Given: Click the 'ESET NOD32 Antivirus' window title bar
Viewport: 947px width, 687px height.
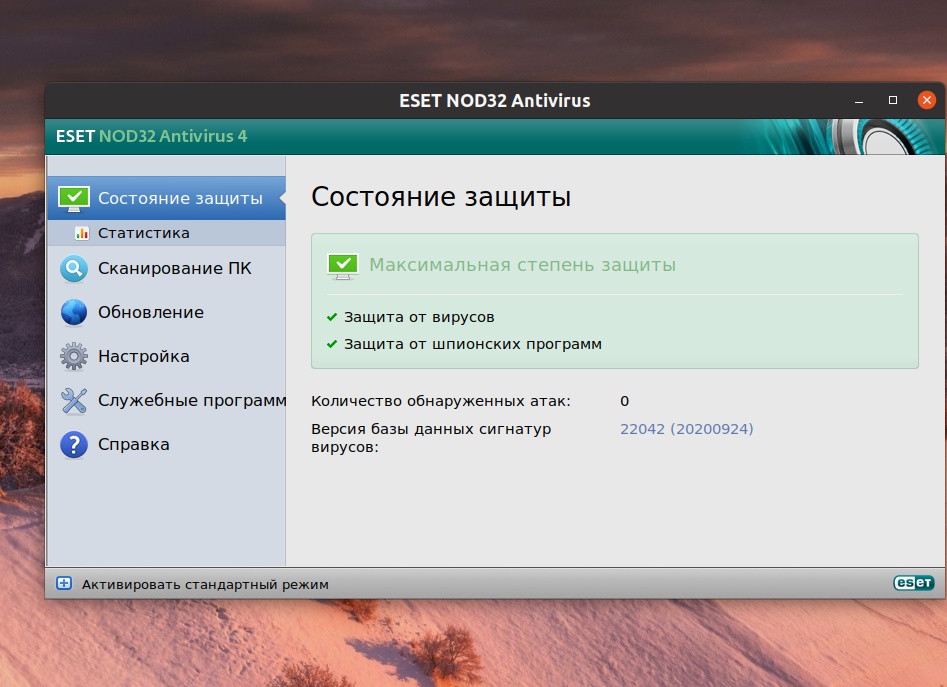Looking at the screenshot, I should click(495, 101).
